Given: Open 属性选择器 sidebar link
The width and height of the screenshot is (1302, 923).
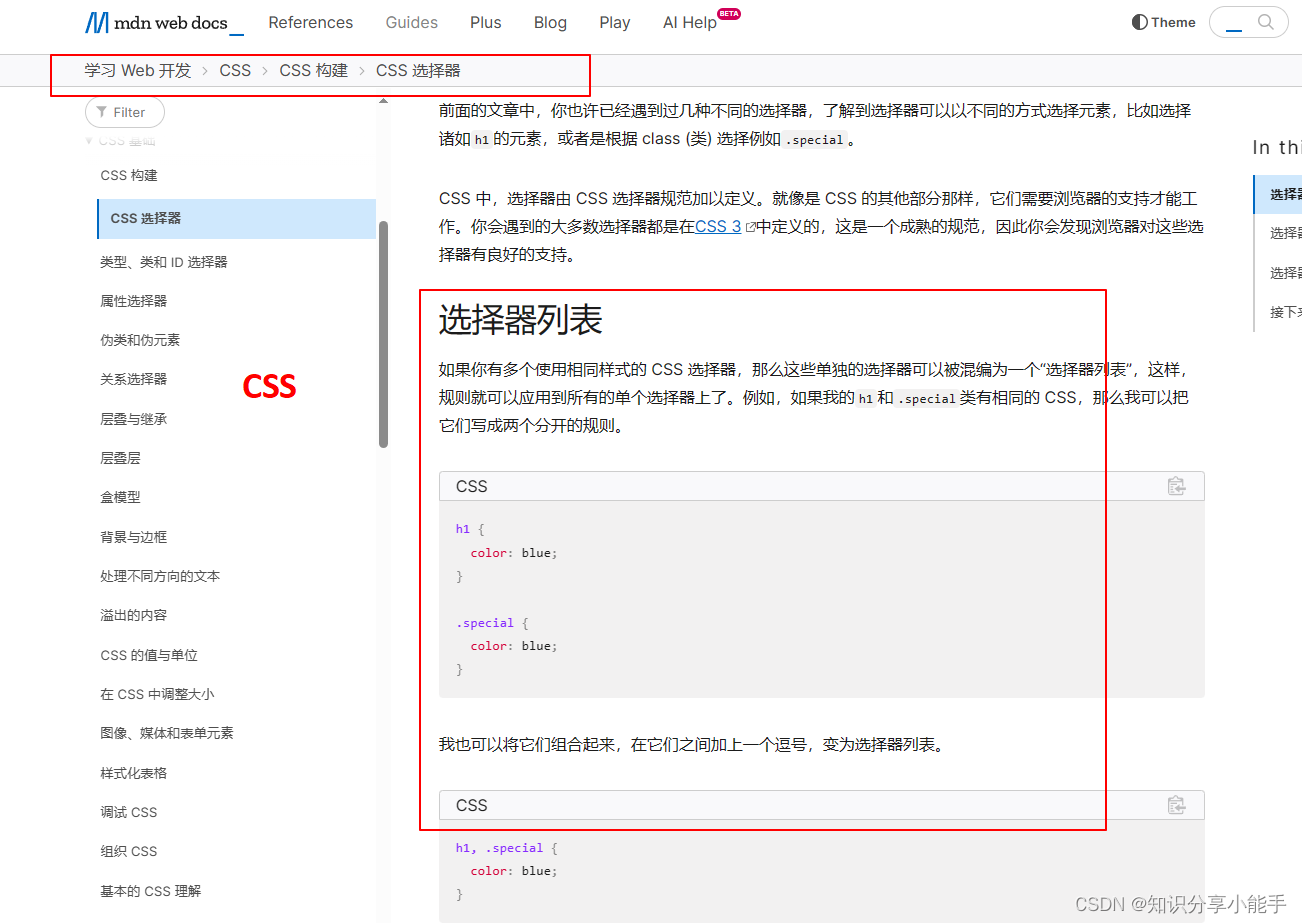Looking at the screenshot, I should coord(134,301).
